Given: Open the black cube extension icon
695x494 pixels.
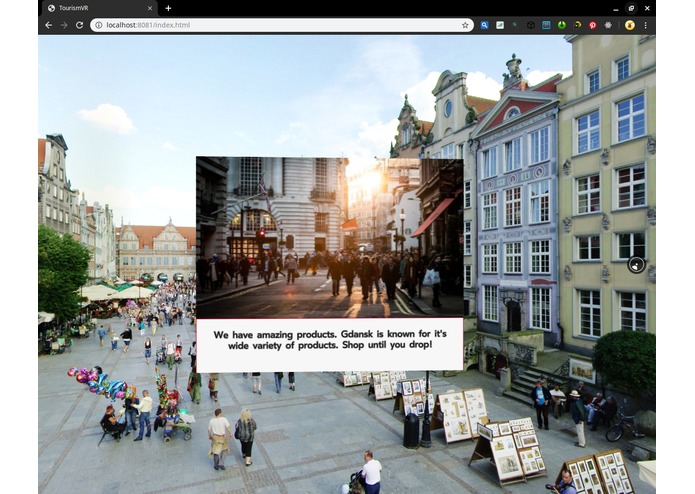Looking at the screenshot, I should 531,25.
